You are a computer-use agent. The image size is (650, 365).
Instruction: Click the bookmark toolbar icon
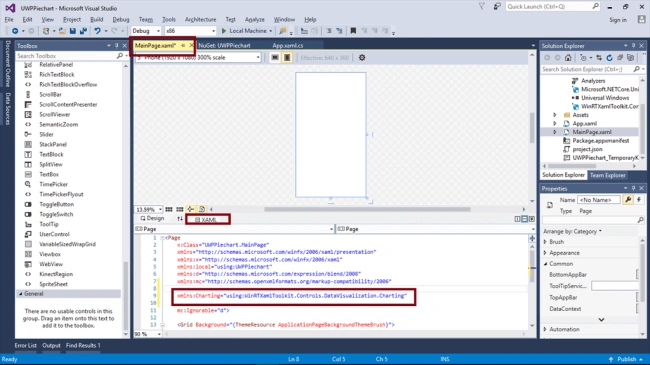coord(353,31)
